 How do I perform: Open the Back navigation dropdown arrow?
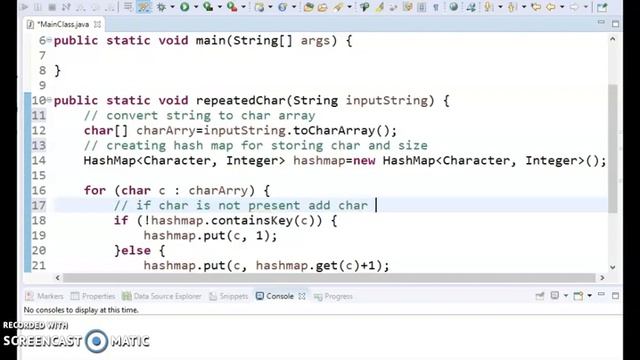[562, 7]
